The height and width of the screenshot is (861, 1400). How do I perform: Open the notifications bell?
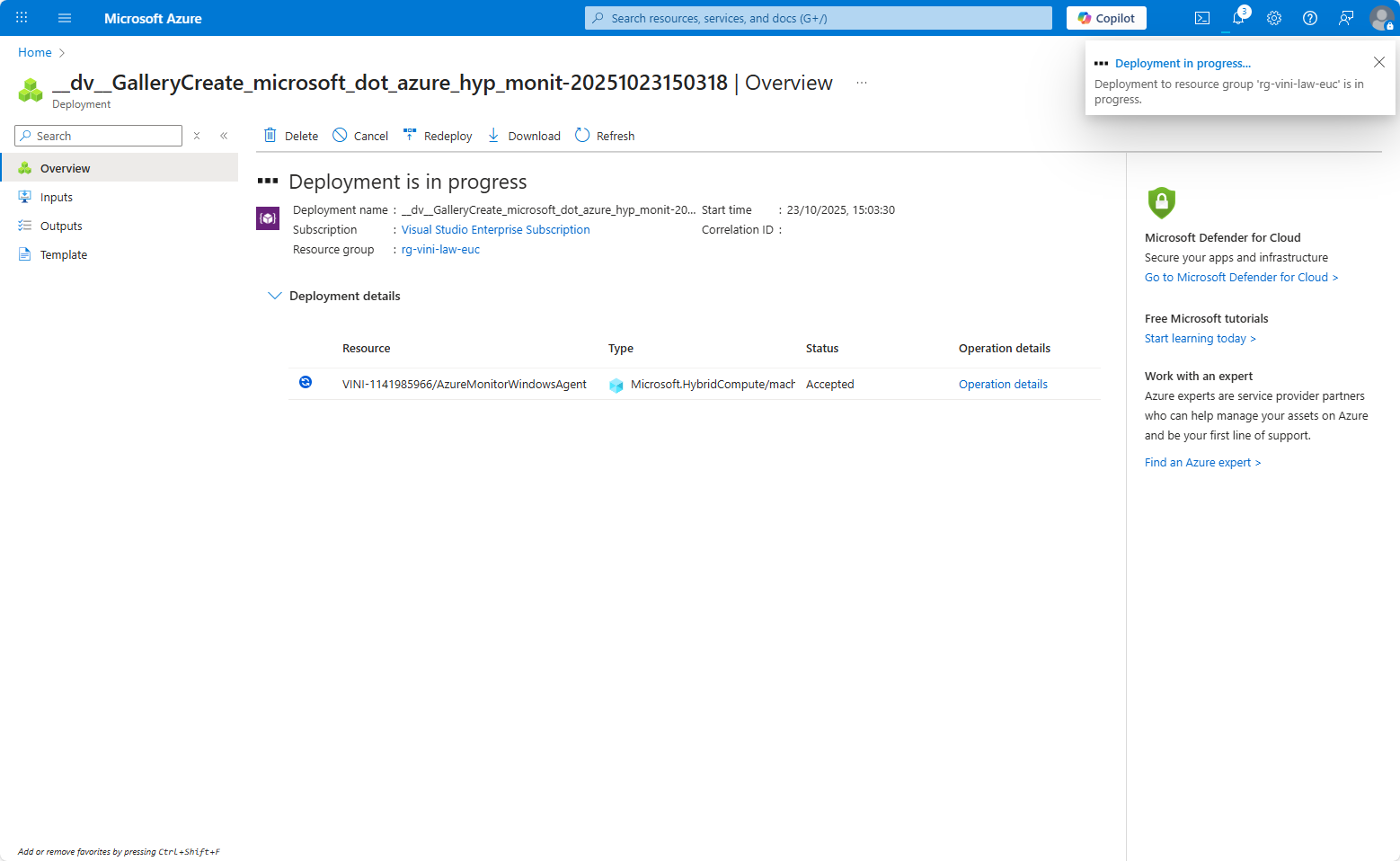tap(1238, 18)
